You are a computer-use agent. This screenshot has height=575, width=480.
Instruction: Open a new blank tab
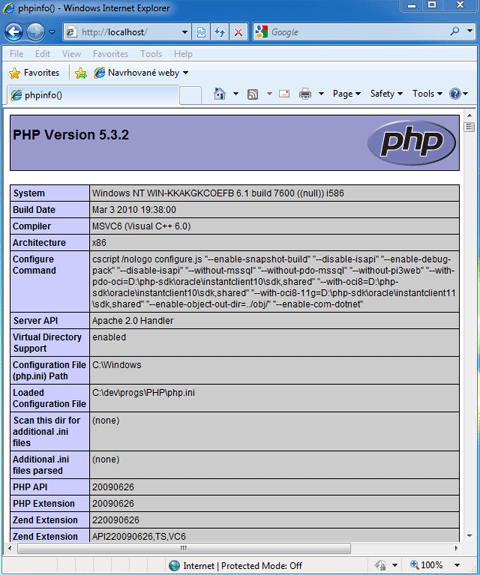190,95
